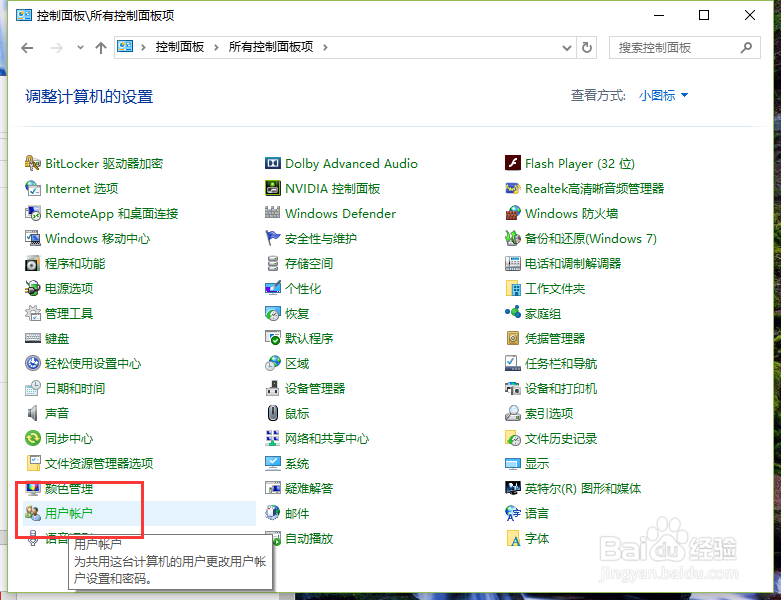
Task: Open the 邮件 mail link
Action: coord(297,513)
